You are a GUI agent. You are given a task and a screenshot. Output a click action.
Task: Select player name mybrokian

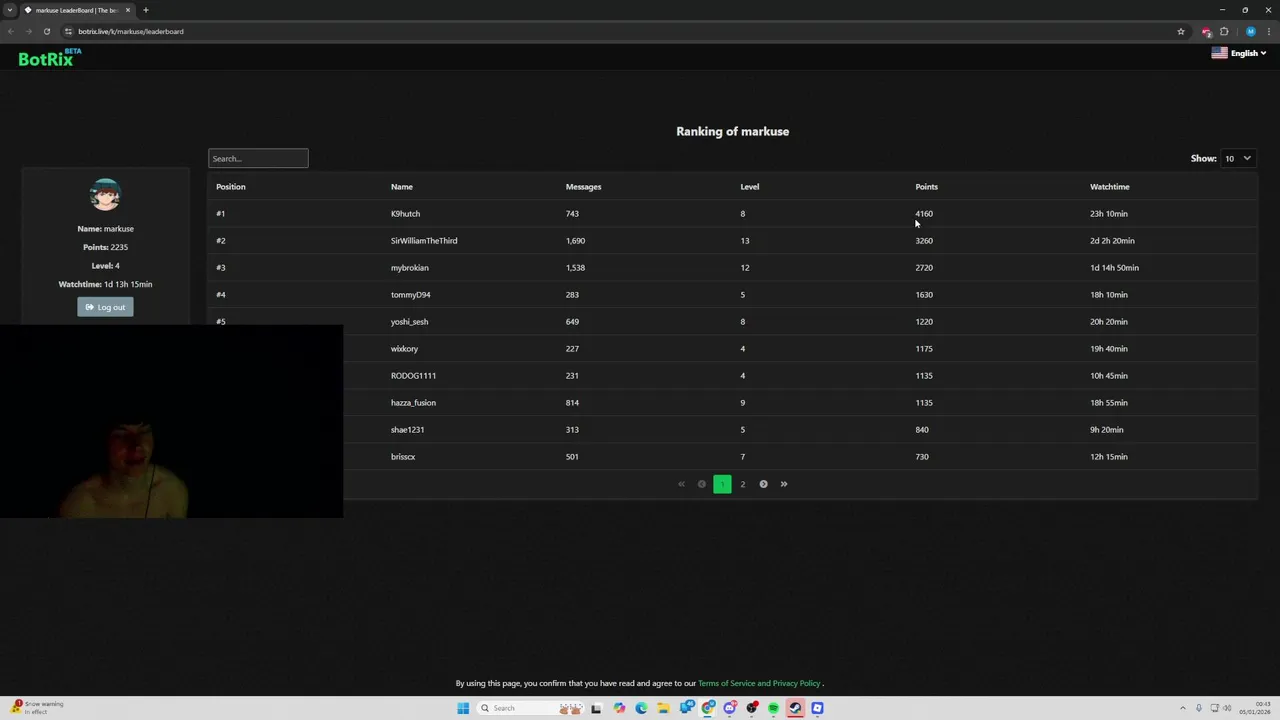tap(409, 267)
